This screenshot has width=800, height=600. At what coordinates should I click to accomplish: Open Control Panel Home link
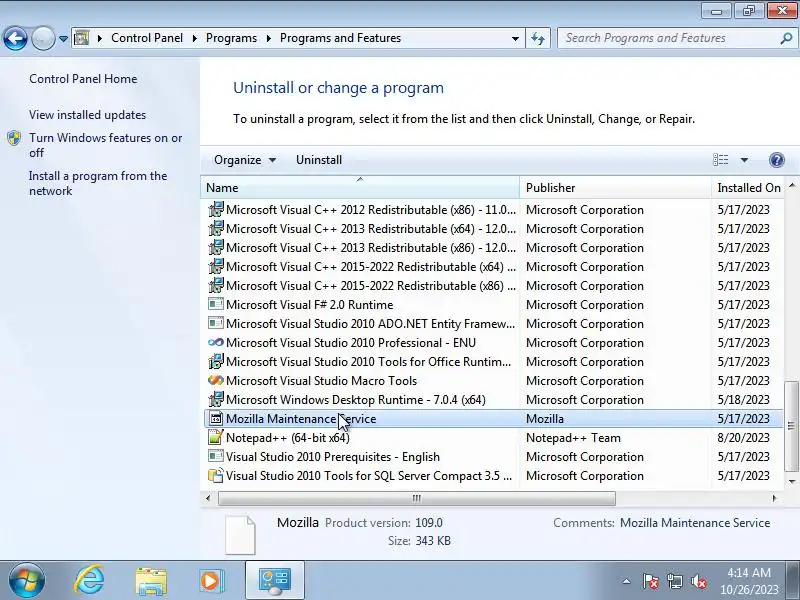83,79
